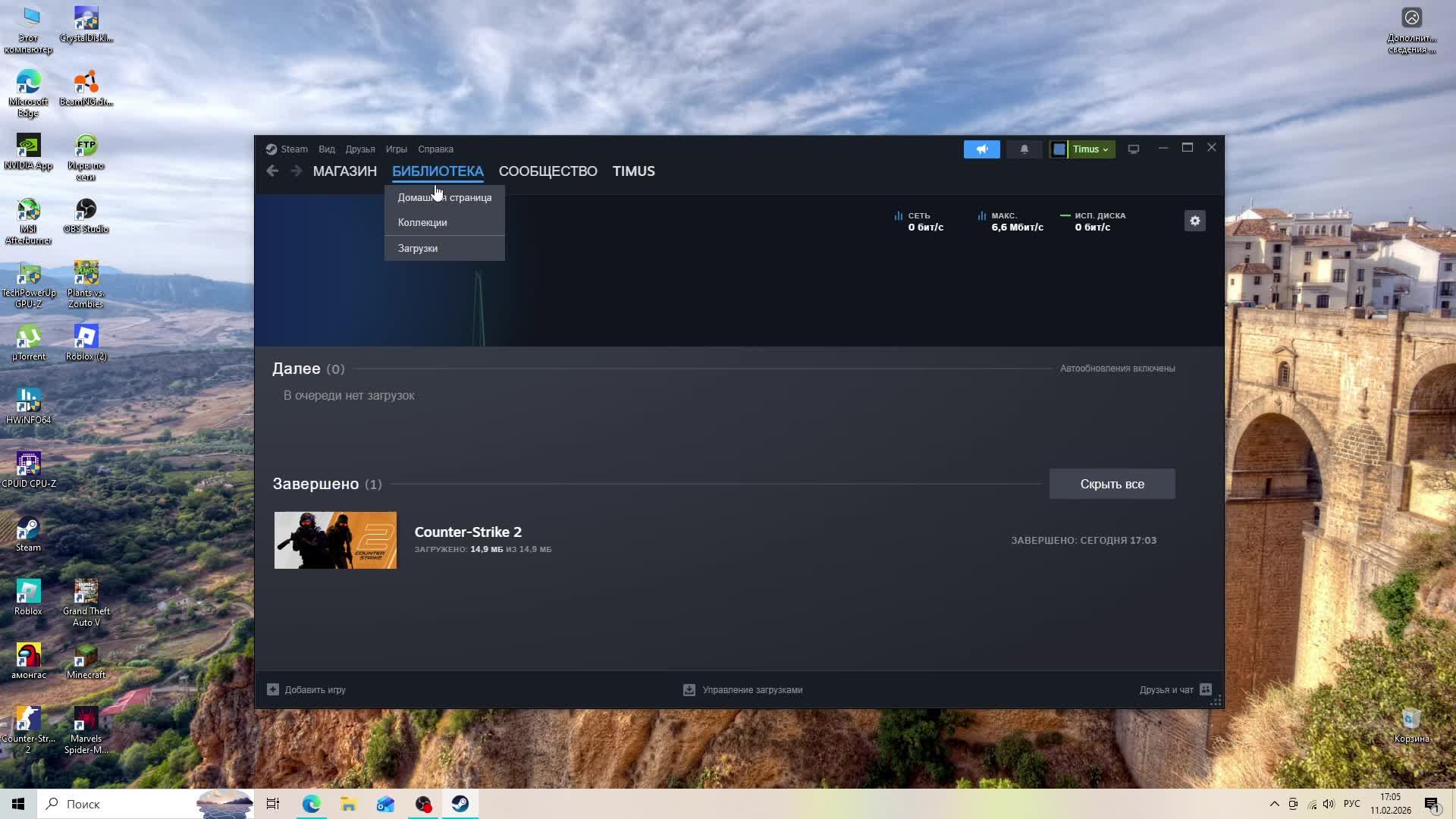Click the Add game plus icon
Image resolution: width=1456 pixels, height=819 pixels.
(273, 689)
